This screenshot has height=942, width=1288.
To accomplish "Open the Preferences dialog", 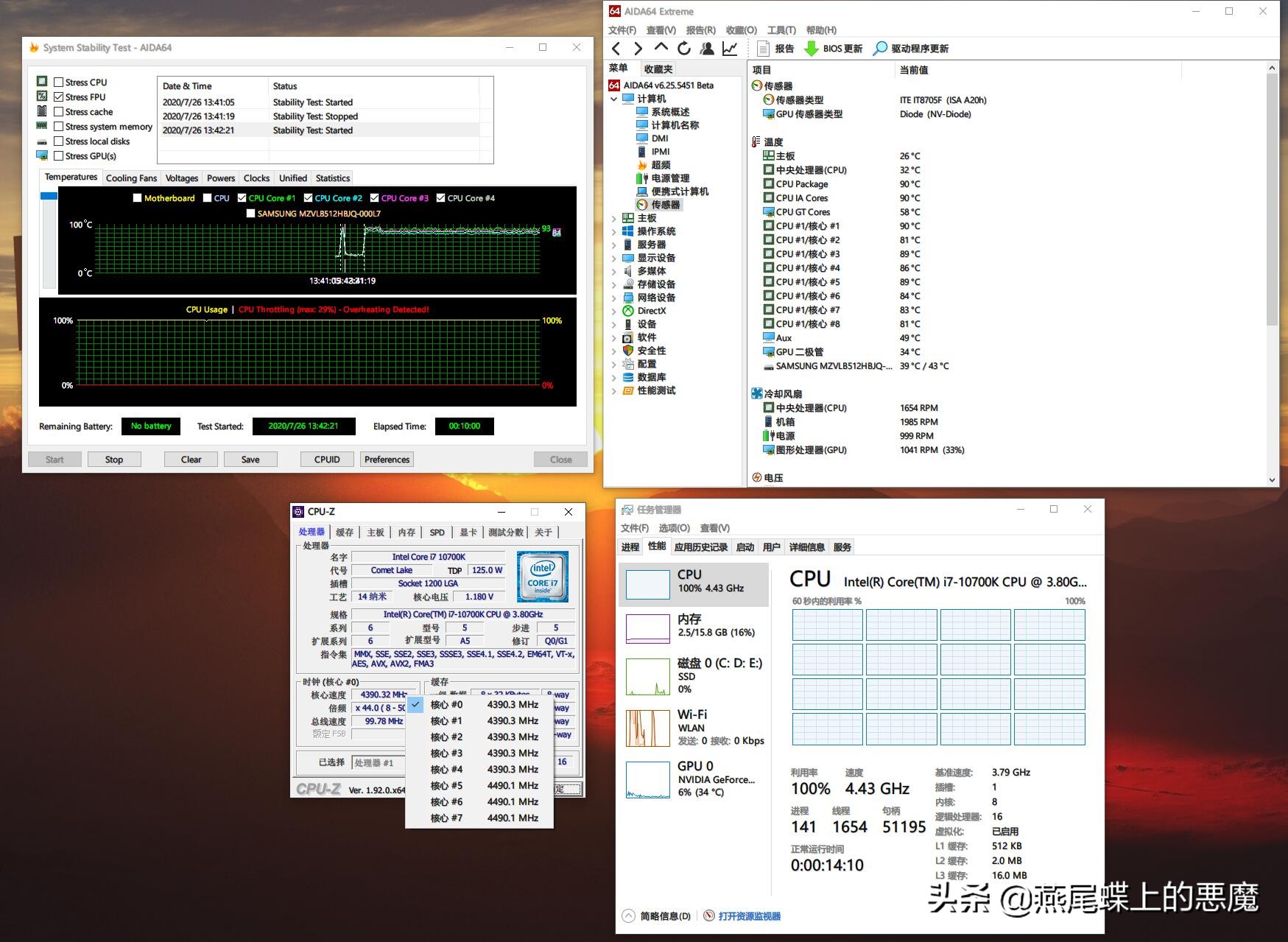I will pos(387,460).
